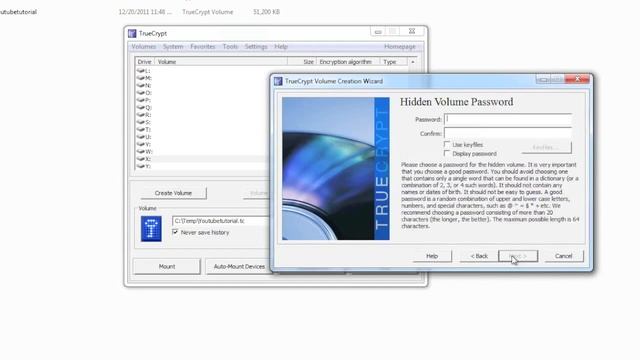Uncheck Never save history option
Screen dimensions: 640x360
[x=176, y=232]
